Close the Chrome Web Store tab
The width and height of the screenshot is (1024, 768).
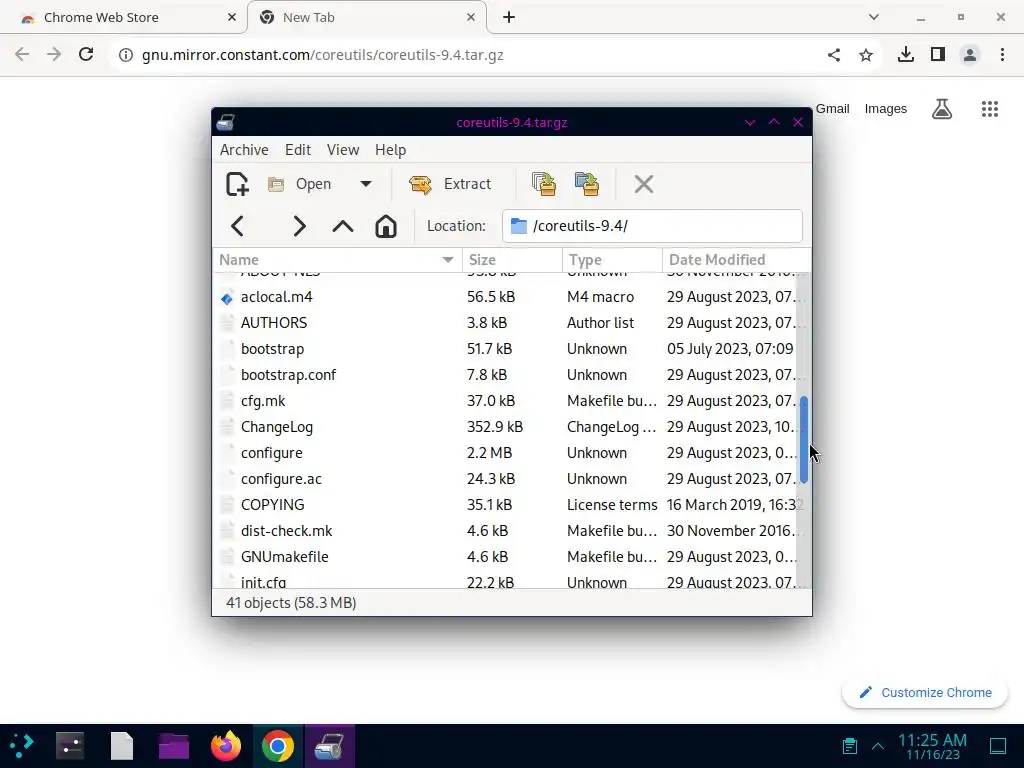232,18
